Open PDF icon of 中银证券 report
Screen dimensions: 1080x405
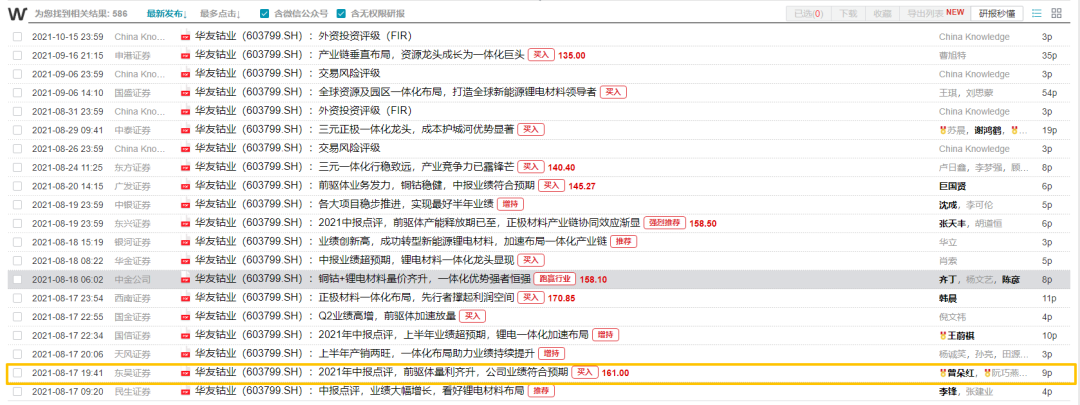185,205
